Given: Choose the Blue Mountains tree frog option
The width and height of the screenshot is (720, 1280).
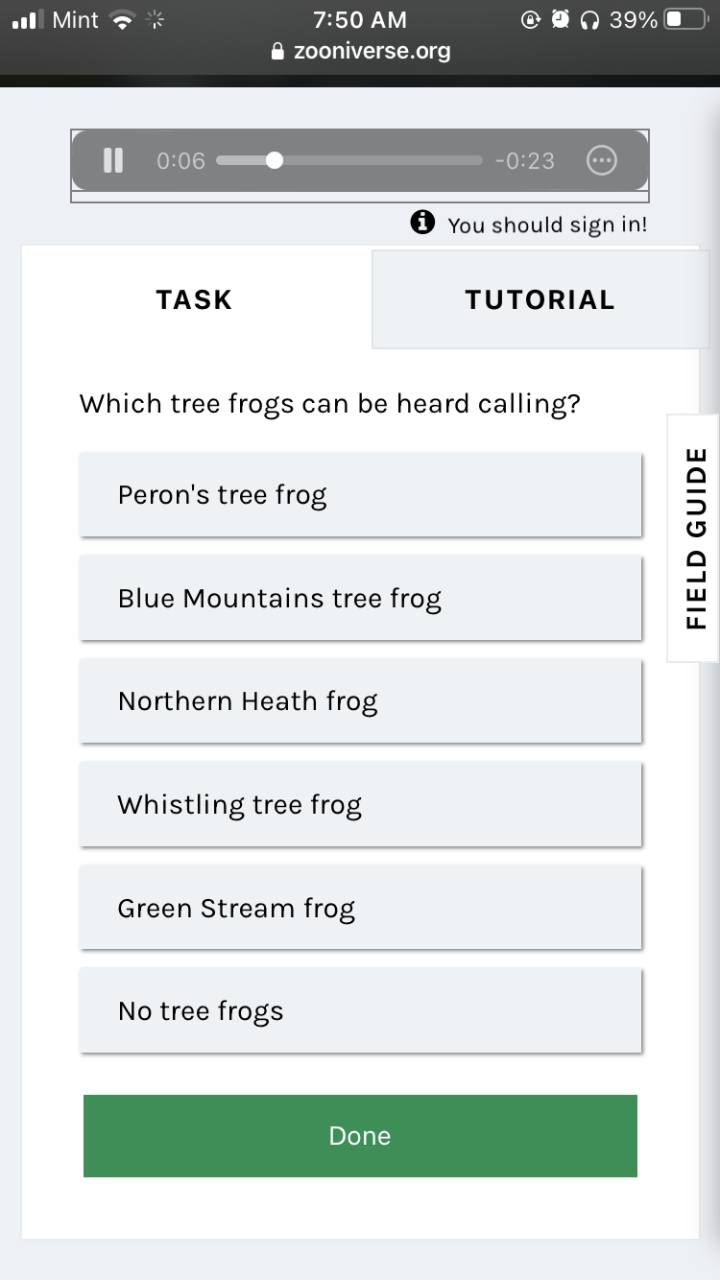Looking at the screenshot, I should (x=360, y=598).
